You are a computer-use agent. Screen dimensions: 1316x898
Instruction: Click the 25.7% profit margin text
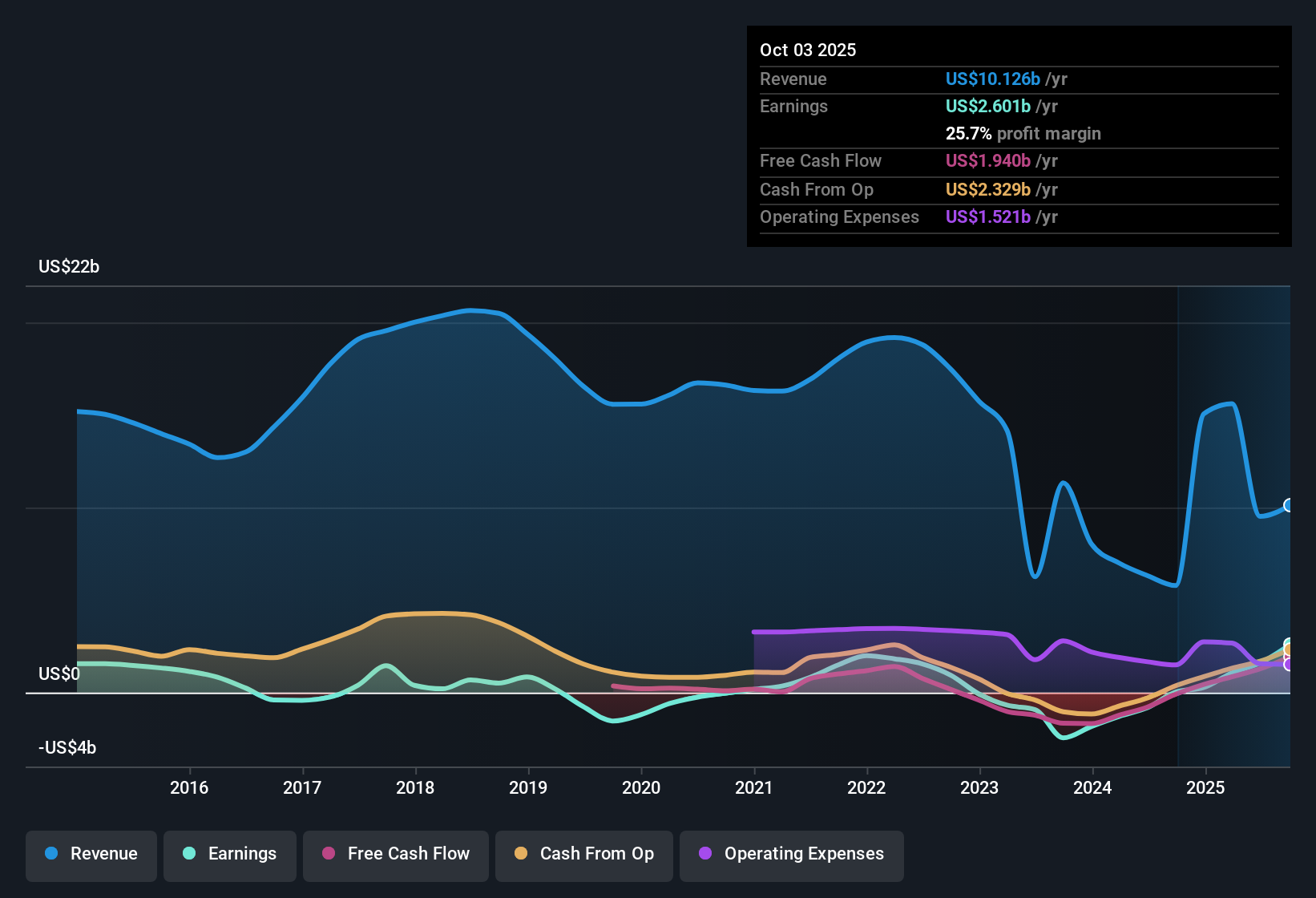[x=1023, y=133]
